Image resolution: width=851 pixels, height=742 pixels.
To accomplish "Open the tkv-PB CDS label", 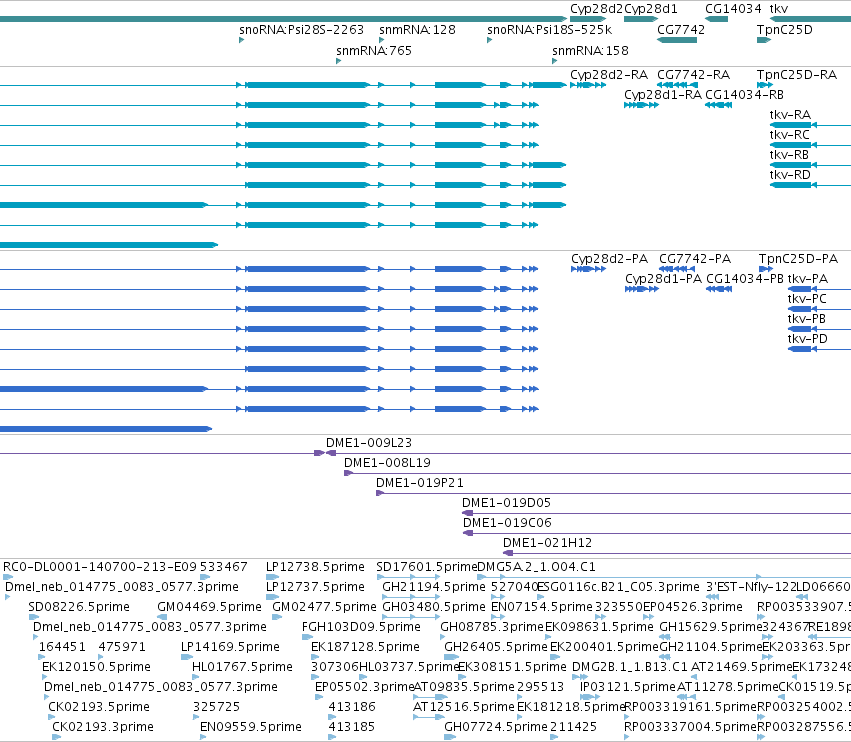I will 806,319.
